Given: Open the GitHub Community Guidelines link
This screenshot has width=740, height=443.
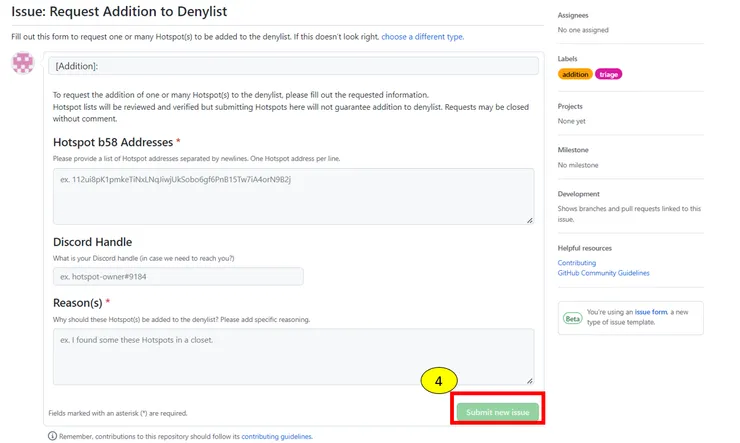Looking at the screenshot, I should coord(603,273).
